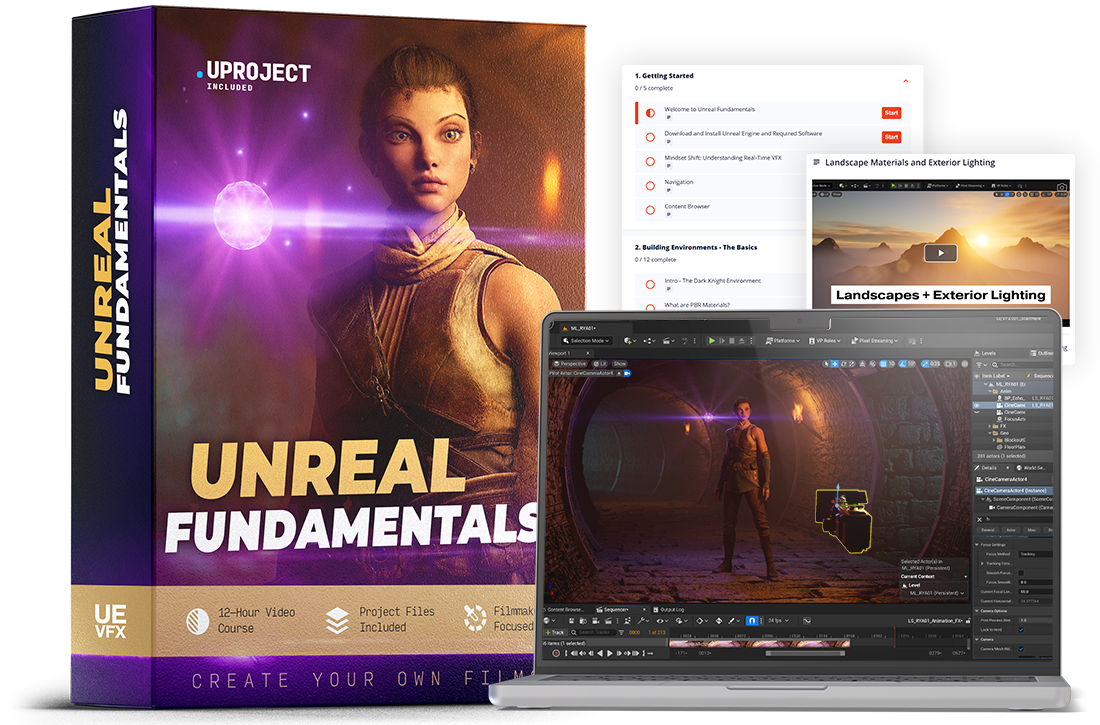Click the Sequencer play reverse button

coord(600,653)
